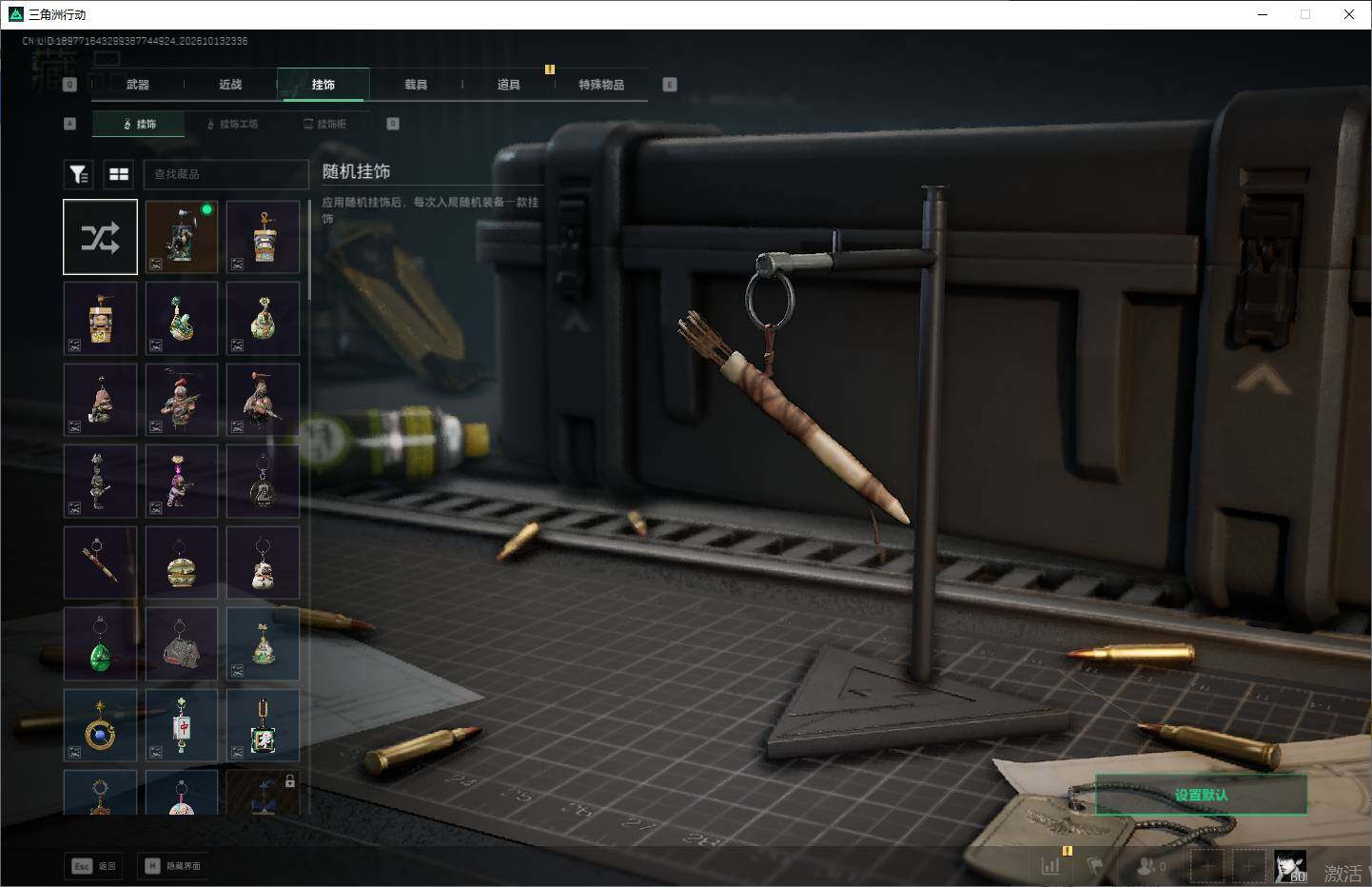Image resolution: width=1372 pixels, height=887 pixels.
Task: Open the collection filter icon
Action: (79, 174)
